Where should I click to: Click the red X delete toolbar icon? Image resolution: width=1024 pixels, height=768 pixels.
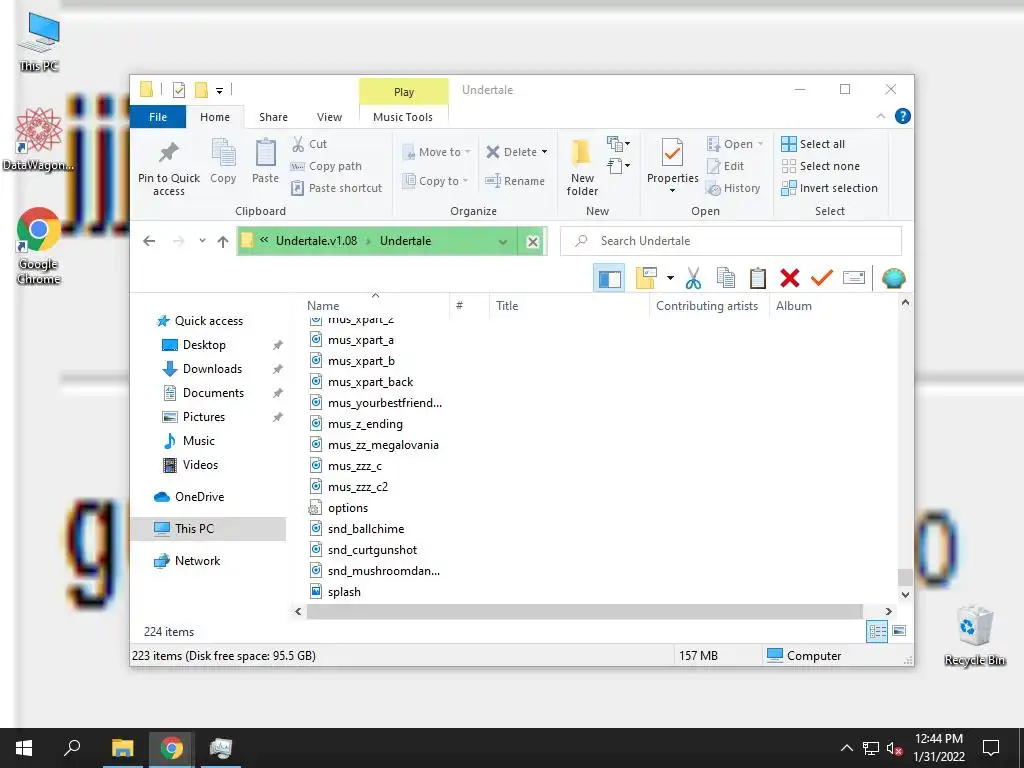coord(790,279)
